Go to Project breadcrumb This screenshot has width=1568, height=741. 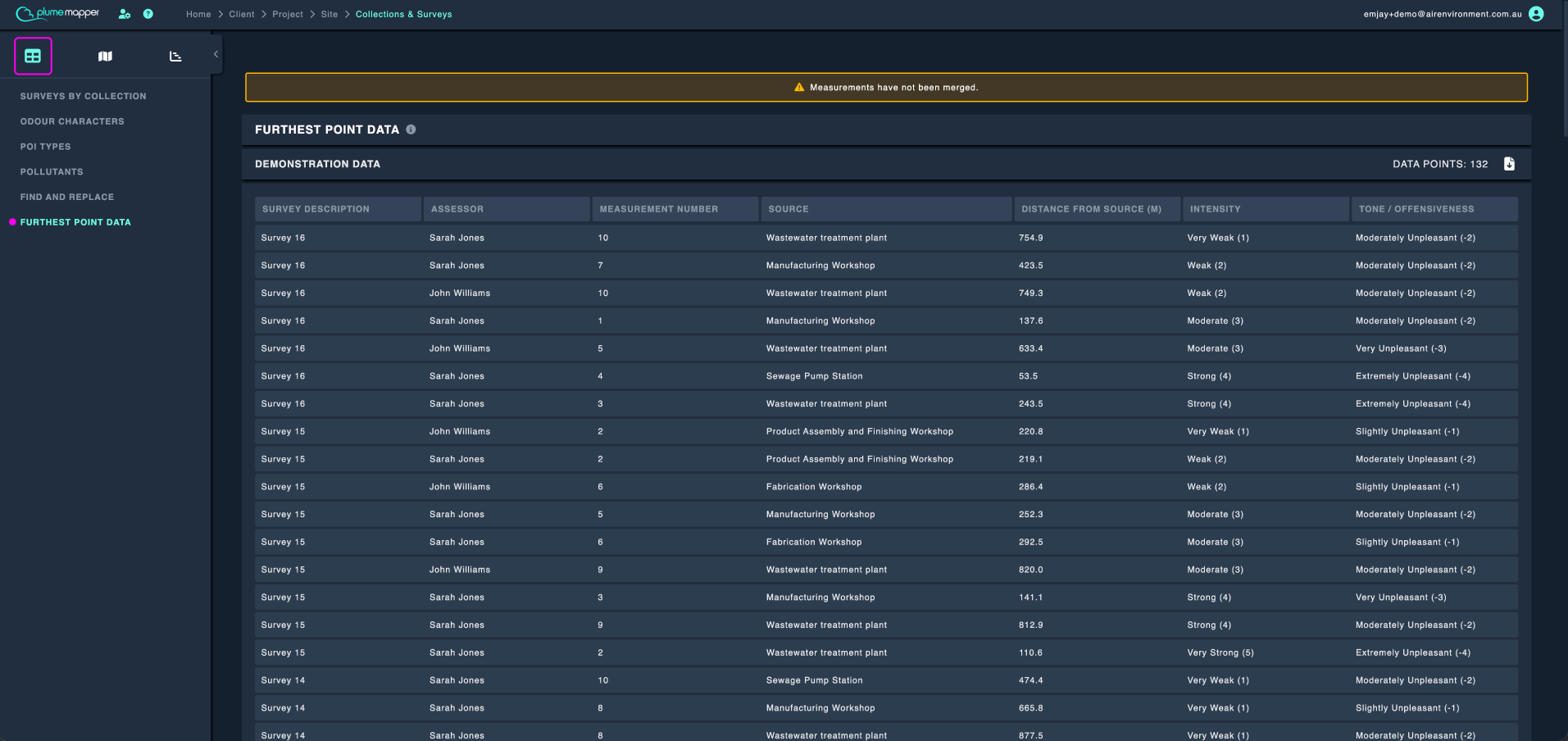click(x=288, y=14)
